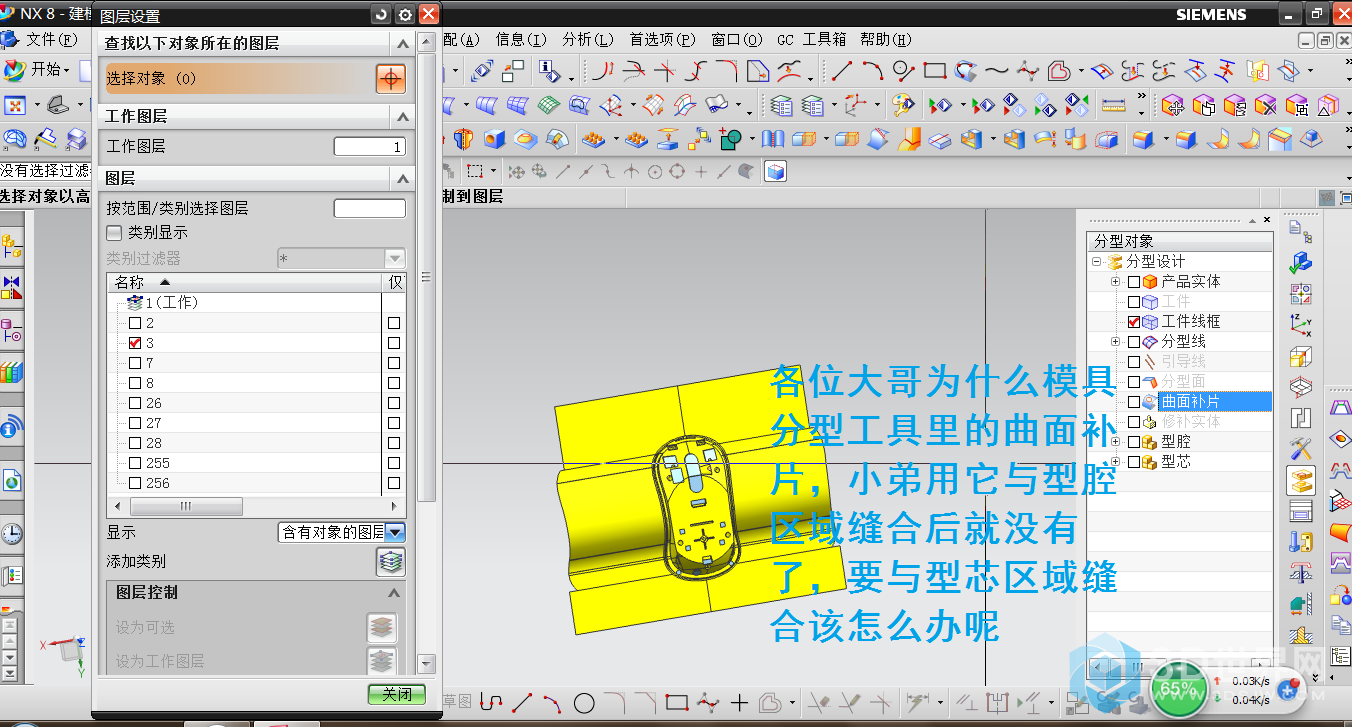The height and width of the screenshot is (727, 1352).
Task: Click the 65% green network monitor widget
Action: point(1178,689)
